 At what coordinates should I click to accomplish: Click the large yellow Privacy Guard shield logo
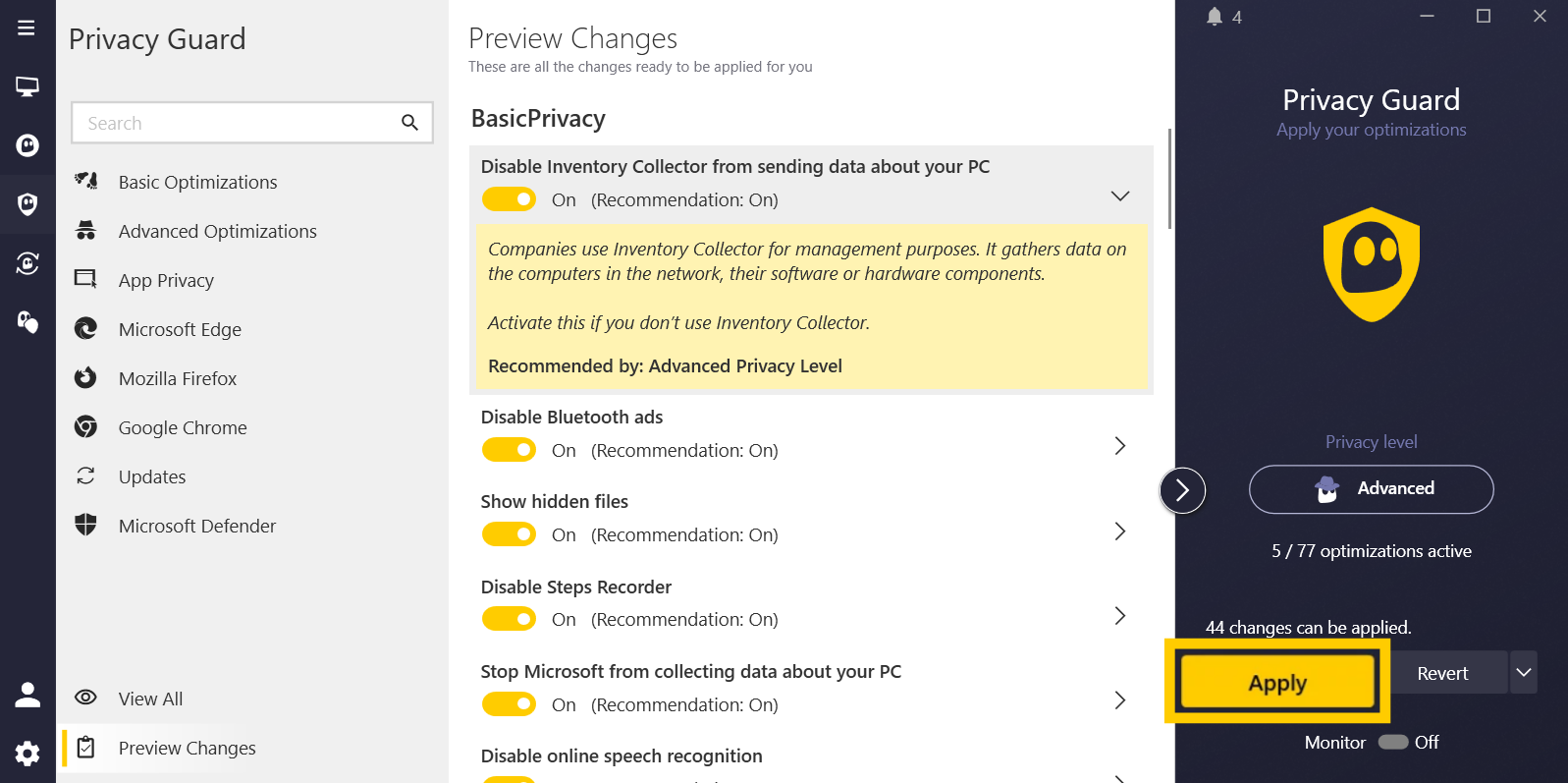[x=1372, y=264]
